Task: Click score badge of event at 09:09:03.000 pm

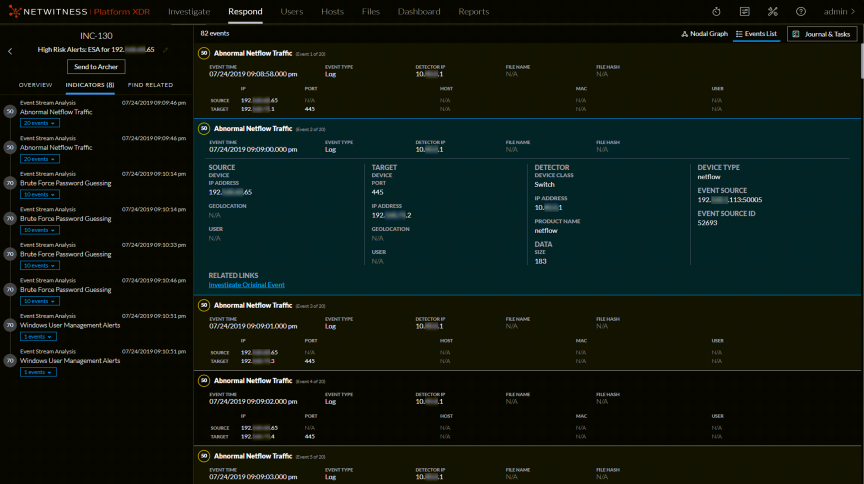Action: [204, 456]
